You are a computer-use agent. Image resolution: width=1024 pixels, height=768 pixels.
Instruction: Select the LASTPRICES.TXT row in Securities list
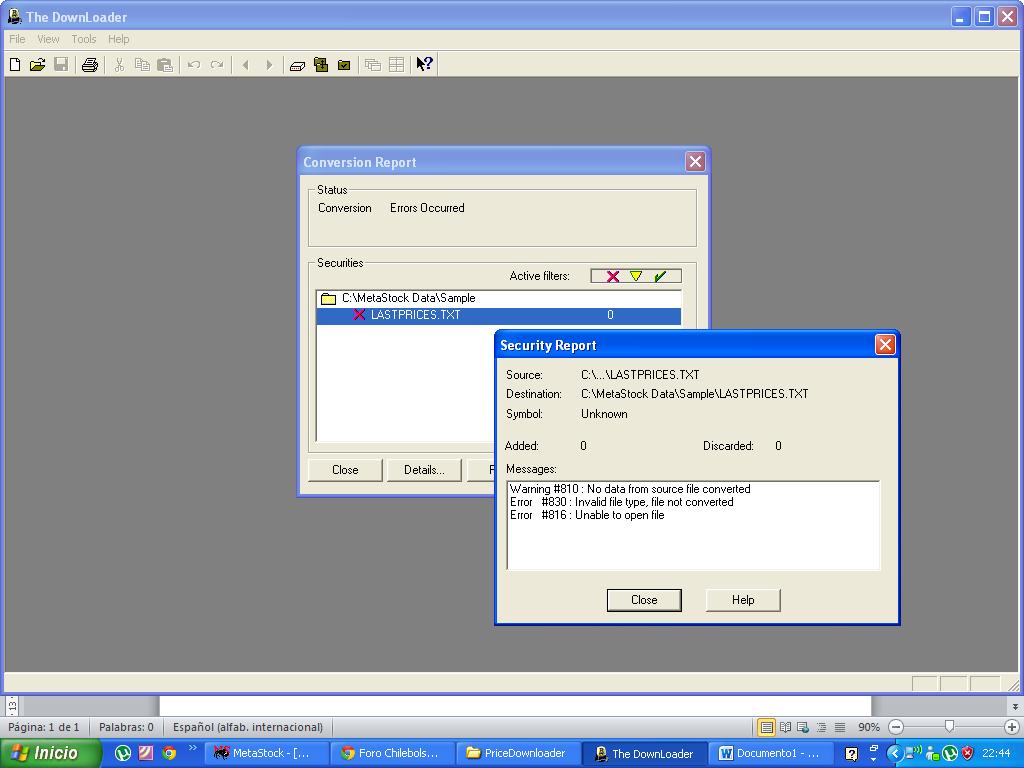click(x=499, y=315)
